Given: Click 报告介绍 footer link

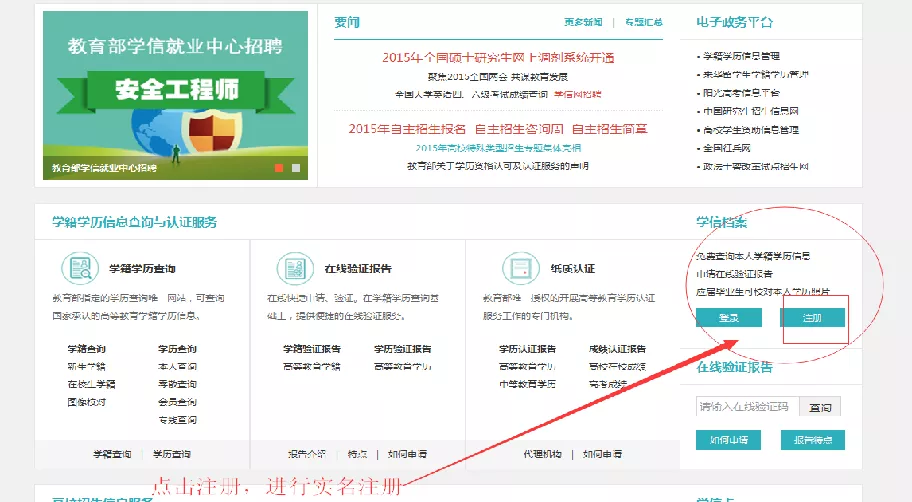Looking at the screenshot, I should [x=307, y=454].
